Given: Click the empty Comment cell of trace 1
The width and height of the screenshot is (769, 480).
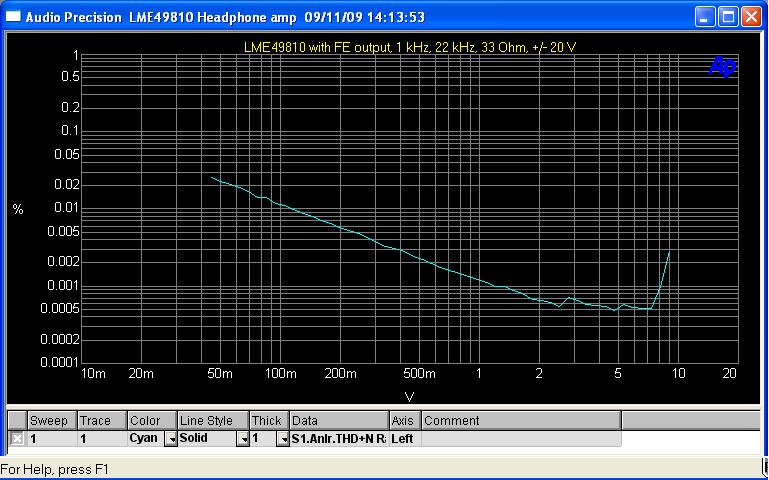Looking at the screenshot, I should click(x=521, y=439).
